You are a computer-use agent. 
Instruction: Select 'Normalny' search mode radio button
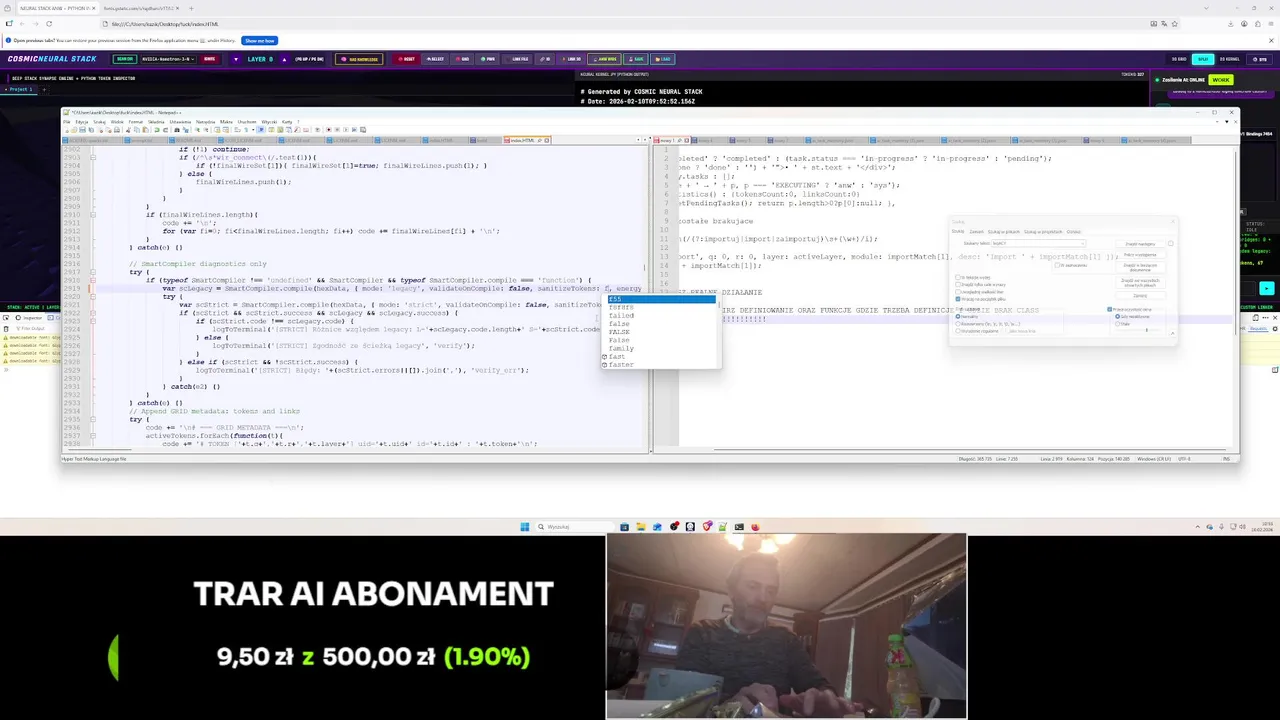click(958, 317)
